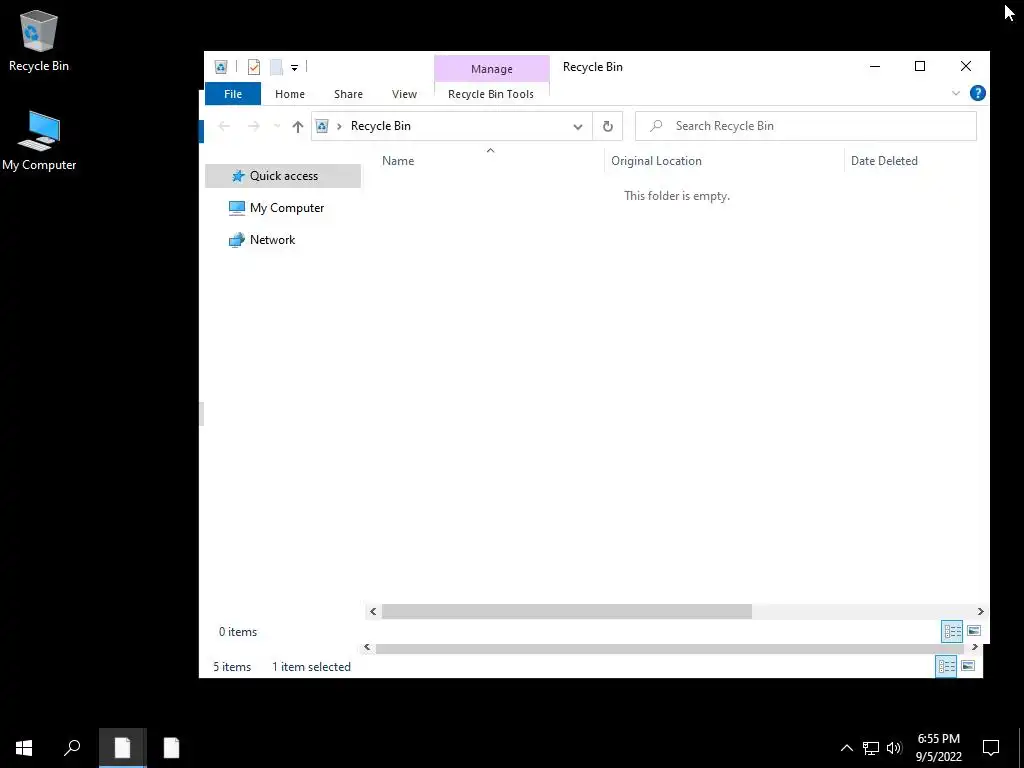This screenshot has width=1024, height=768.
Task: Click "5 items" status bar text
Action: pyautogui.click(x=232, y=667)
